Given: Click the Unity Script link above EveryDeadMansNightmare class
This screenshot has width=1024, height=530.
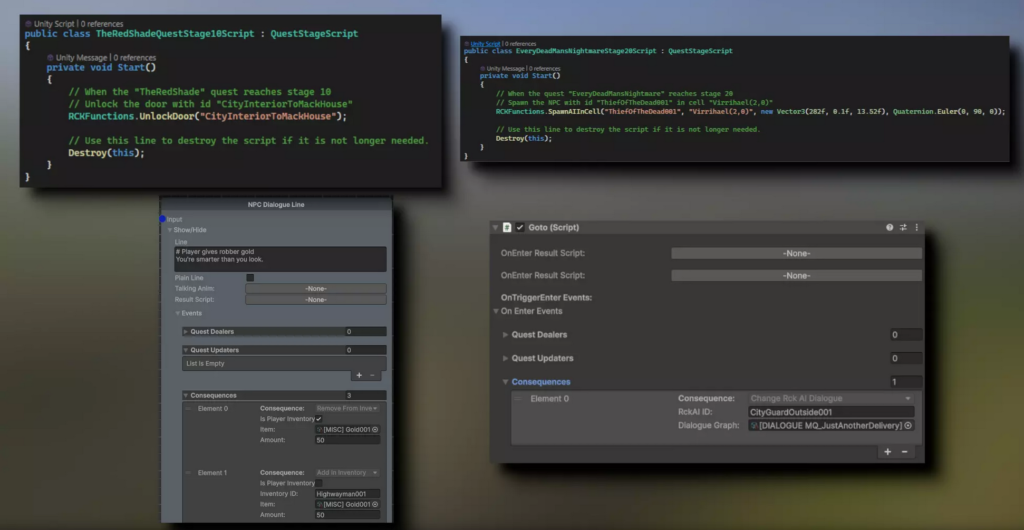Looking at the screenshot, I should click(486, 44).
